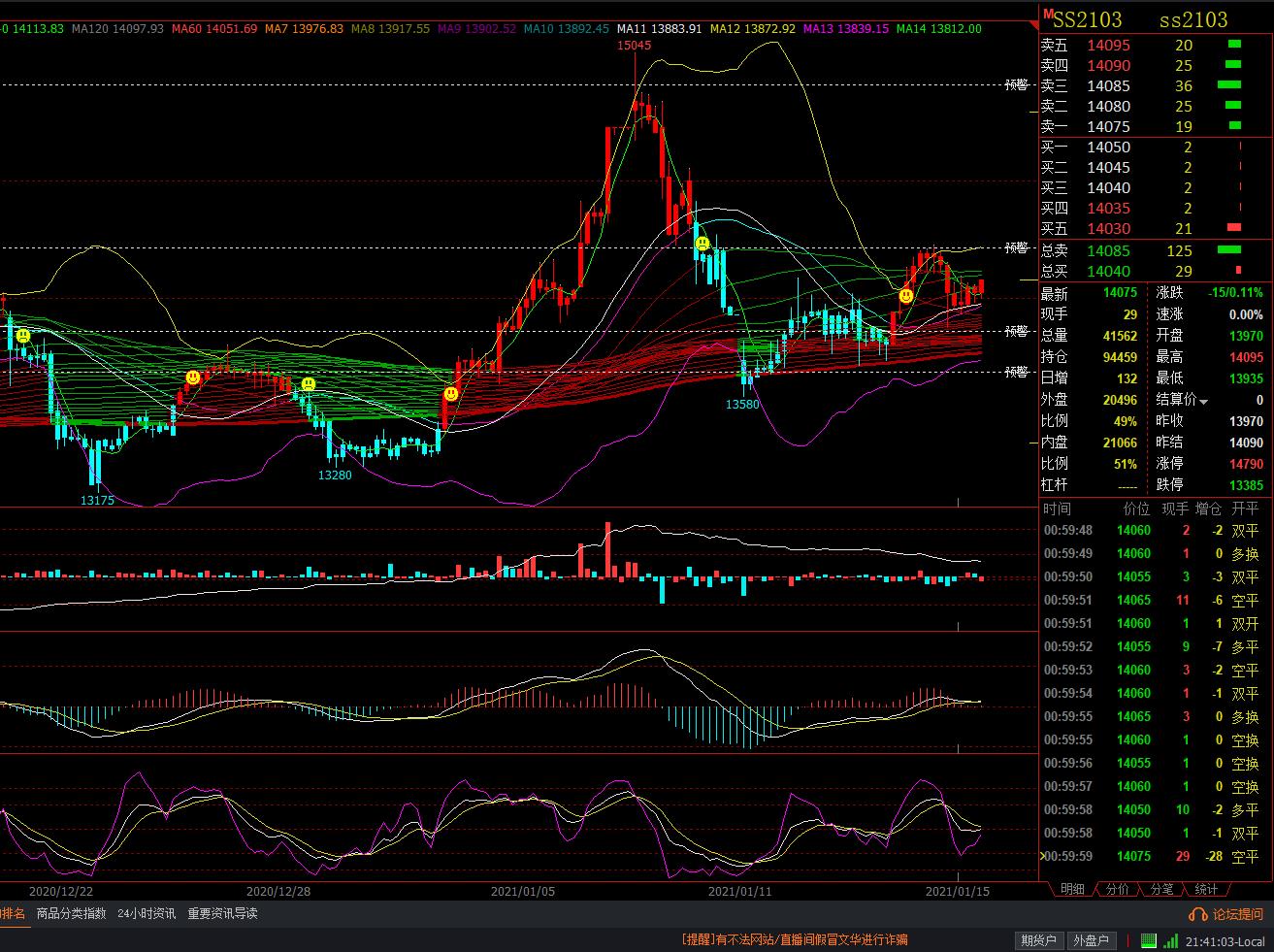This screenshot has width=1274, height=952.
Task: Click the 时间 column header in trade list
Action: 1058,509
